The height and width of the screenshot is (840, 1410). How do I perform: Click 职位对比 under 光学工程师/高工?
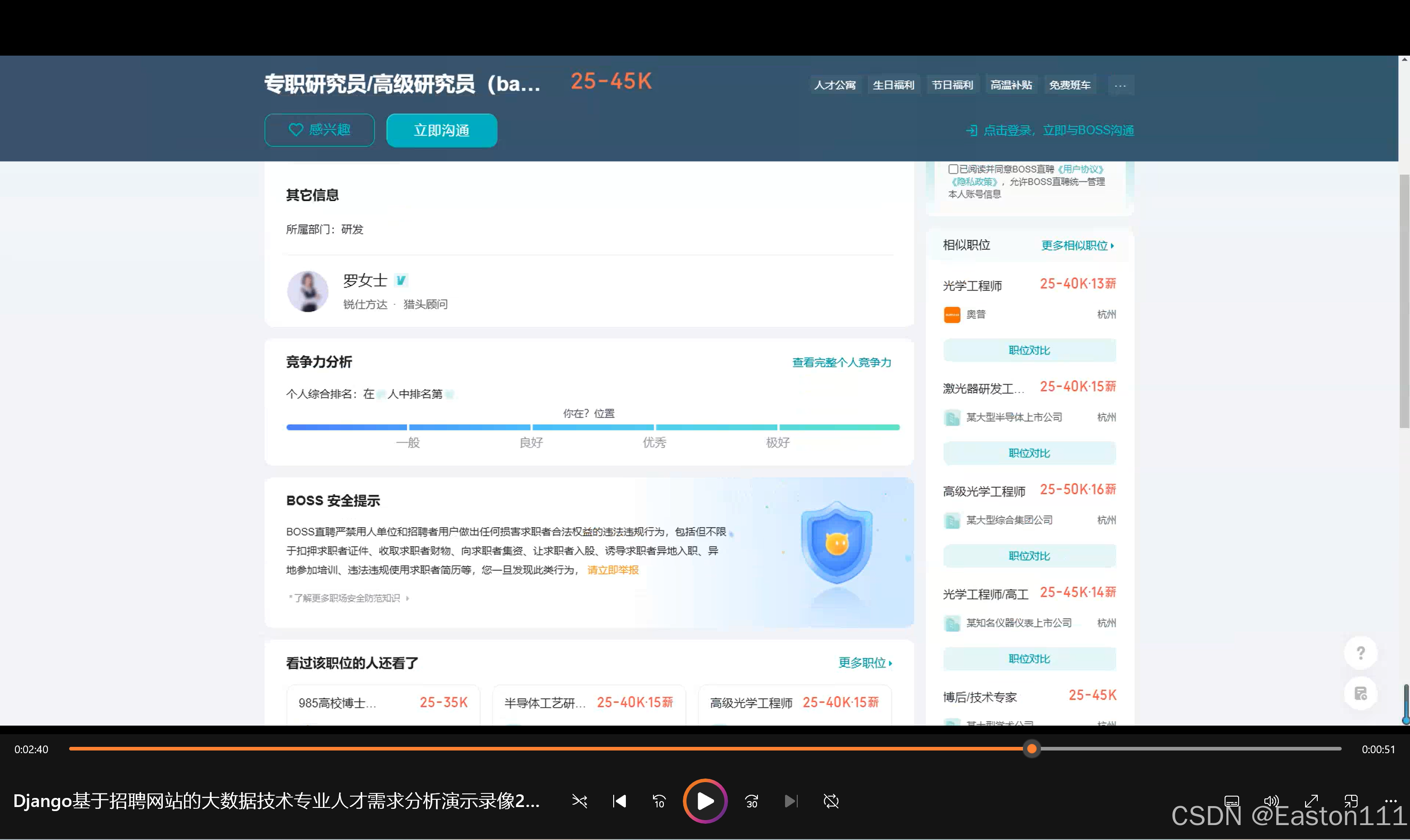pos(1029,659)
